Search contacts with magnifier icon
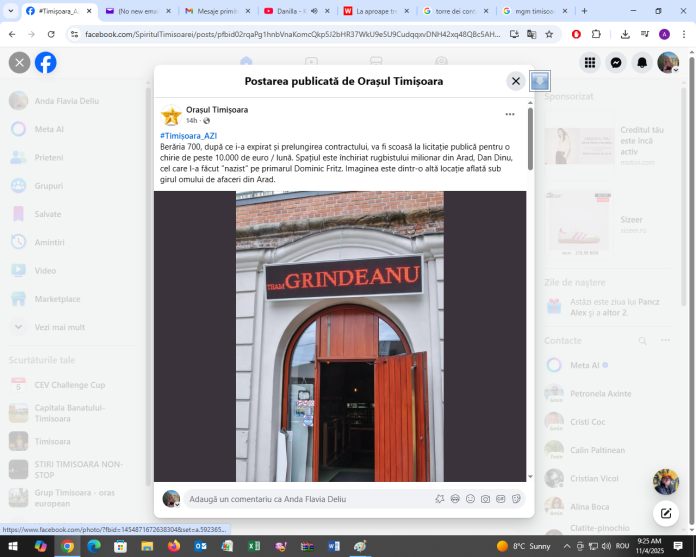Viewport: 696px width, 557px height. coord(642,341)
